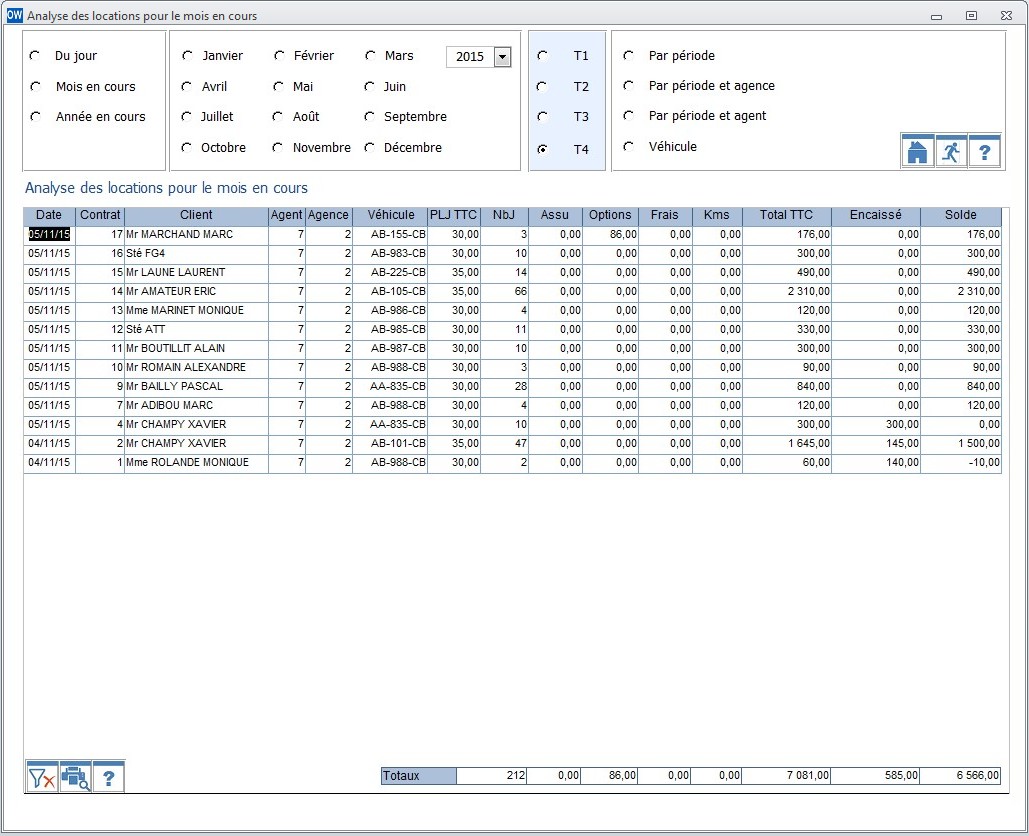This screenshot has height=836, width=1029.
Task: Sort by Contrat column header
Action: [x=100, y=215]
